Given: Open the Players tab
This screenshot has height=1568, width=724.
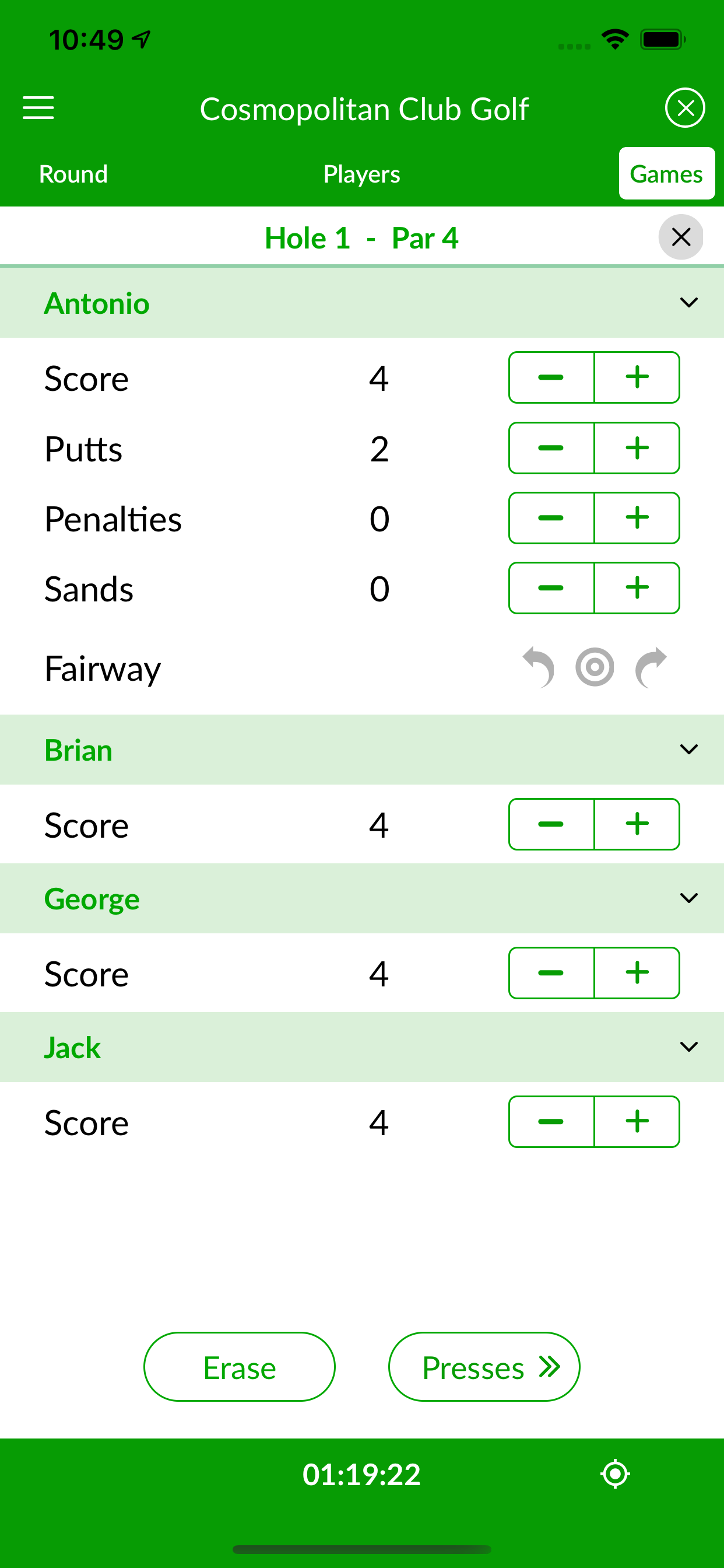Looking at the screenshot, I should click(x=361, y=173).
